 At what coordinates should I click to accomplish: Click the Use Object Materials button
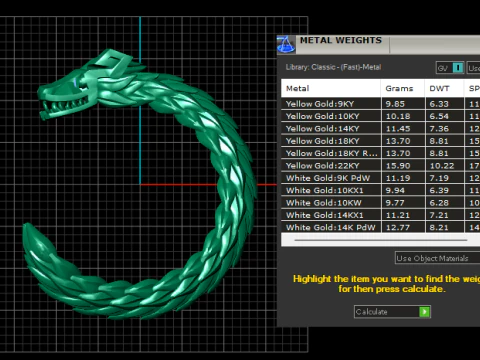point(438,258)
